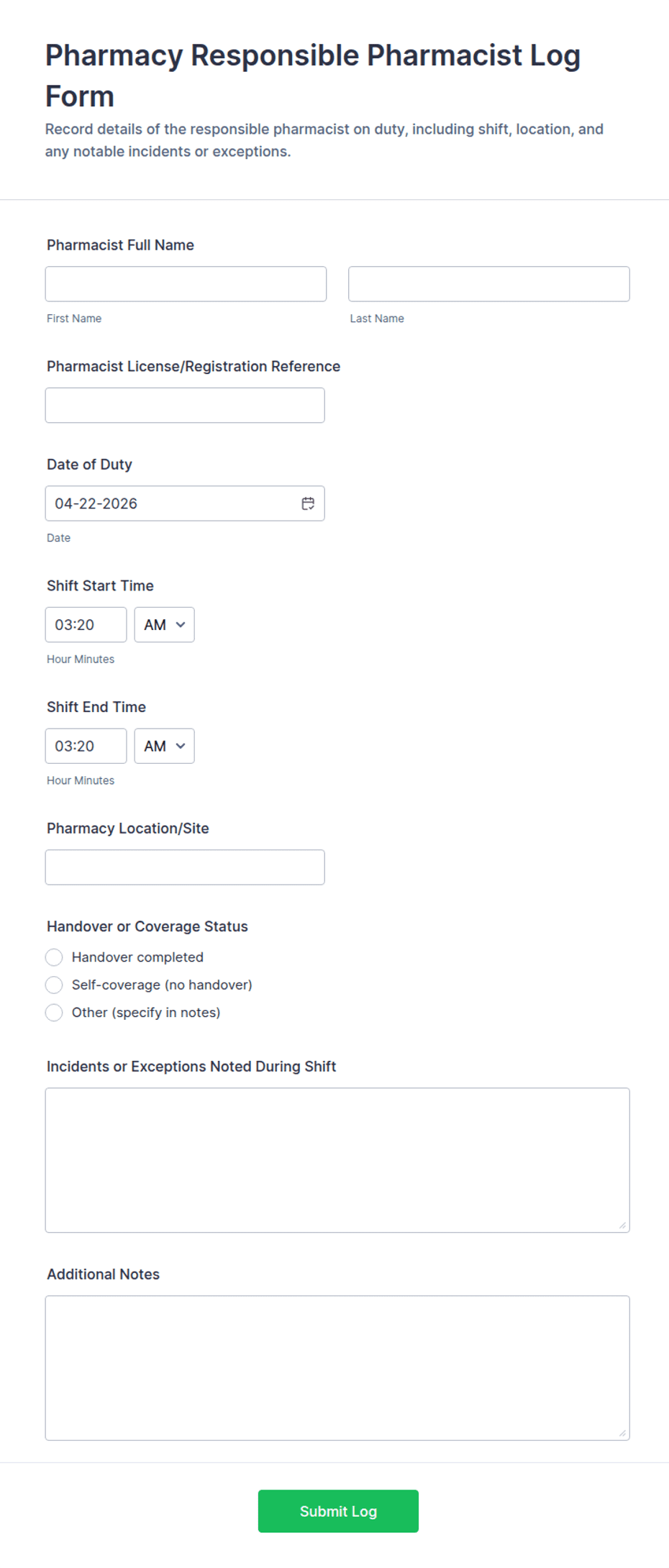
Task: Click inside Incidents or Exceptions text area
Action: (337, 1159)
